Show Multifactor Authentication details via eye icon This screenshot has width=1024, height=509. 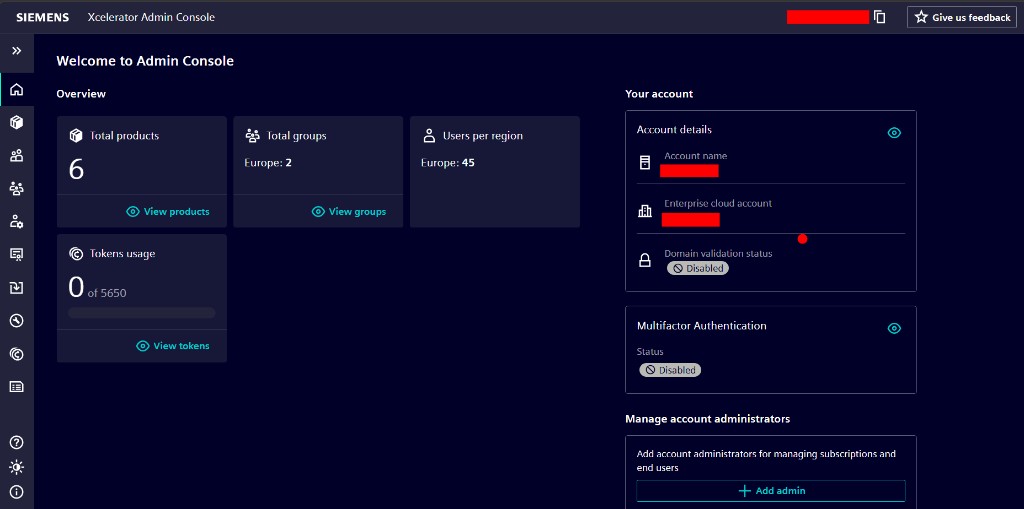(x=894, y=328)
